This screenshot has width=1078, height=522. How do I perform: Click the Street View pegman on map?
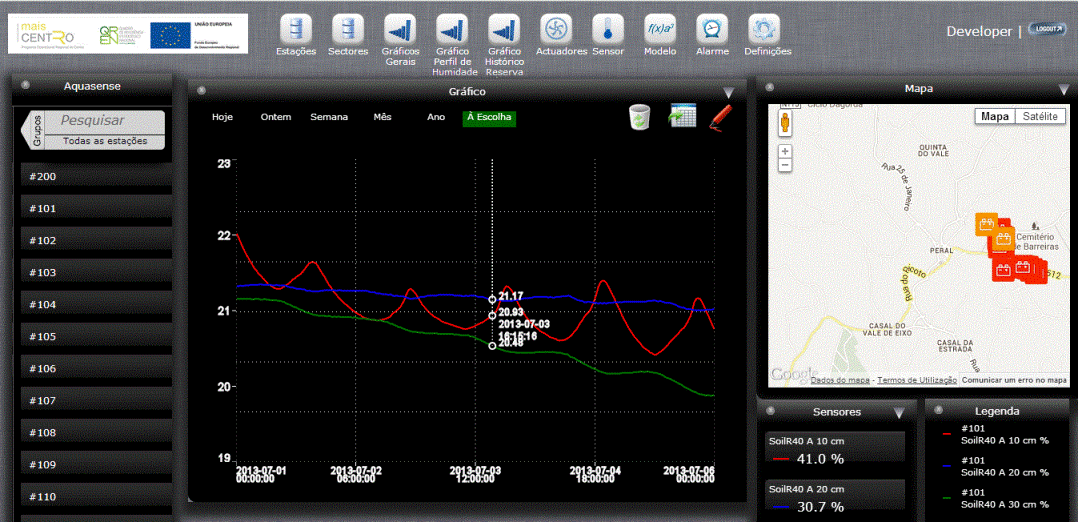785,124
